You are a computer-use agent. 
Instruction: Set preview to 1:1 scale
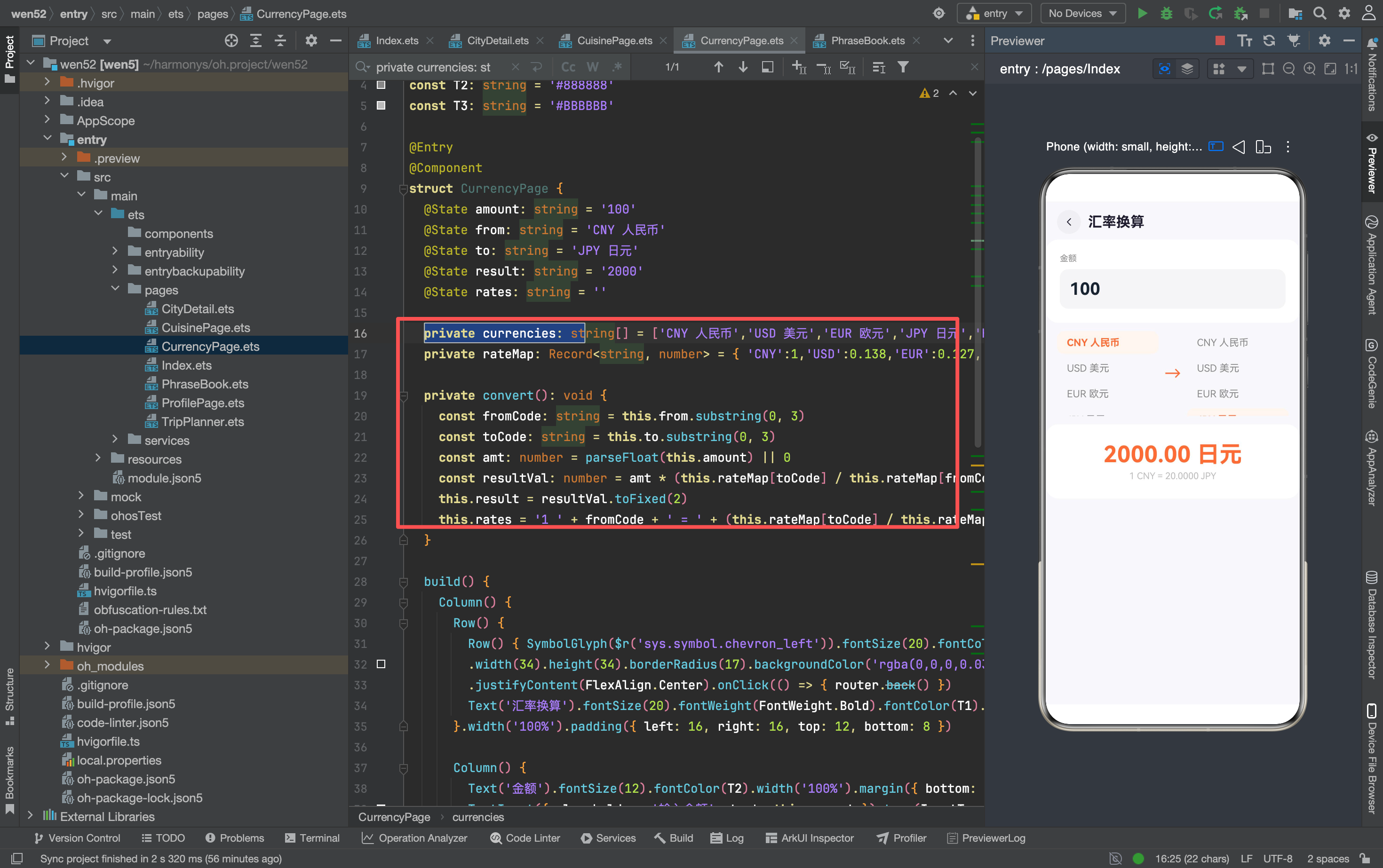tap(1351, 69)
